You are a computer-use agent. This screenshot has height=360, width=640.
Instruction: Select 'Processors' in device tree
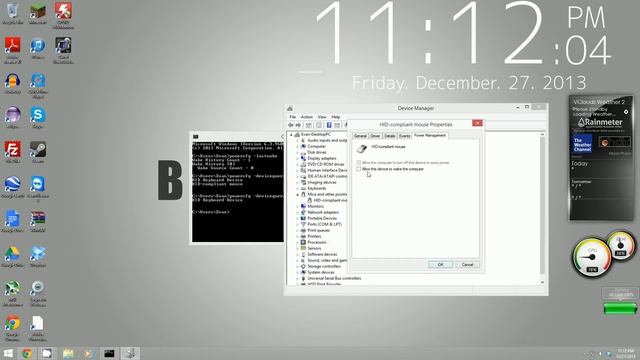point(317,242)
